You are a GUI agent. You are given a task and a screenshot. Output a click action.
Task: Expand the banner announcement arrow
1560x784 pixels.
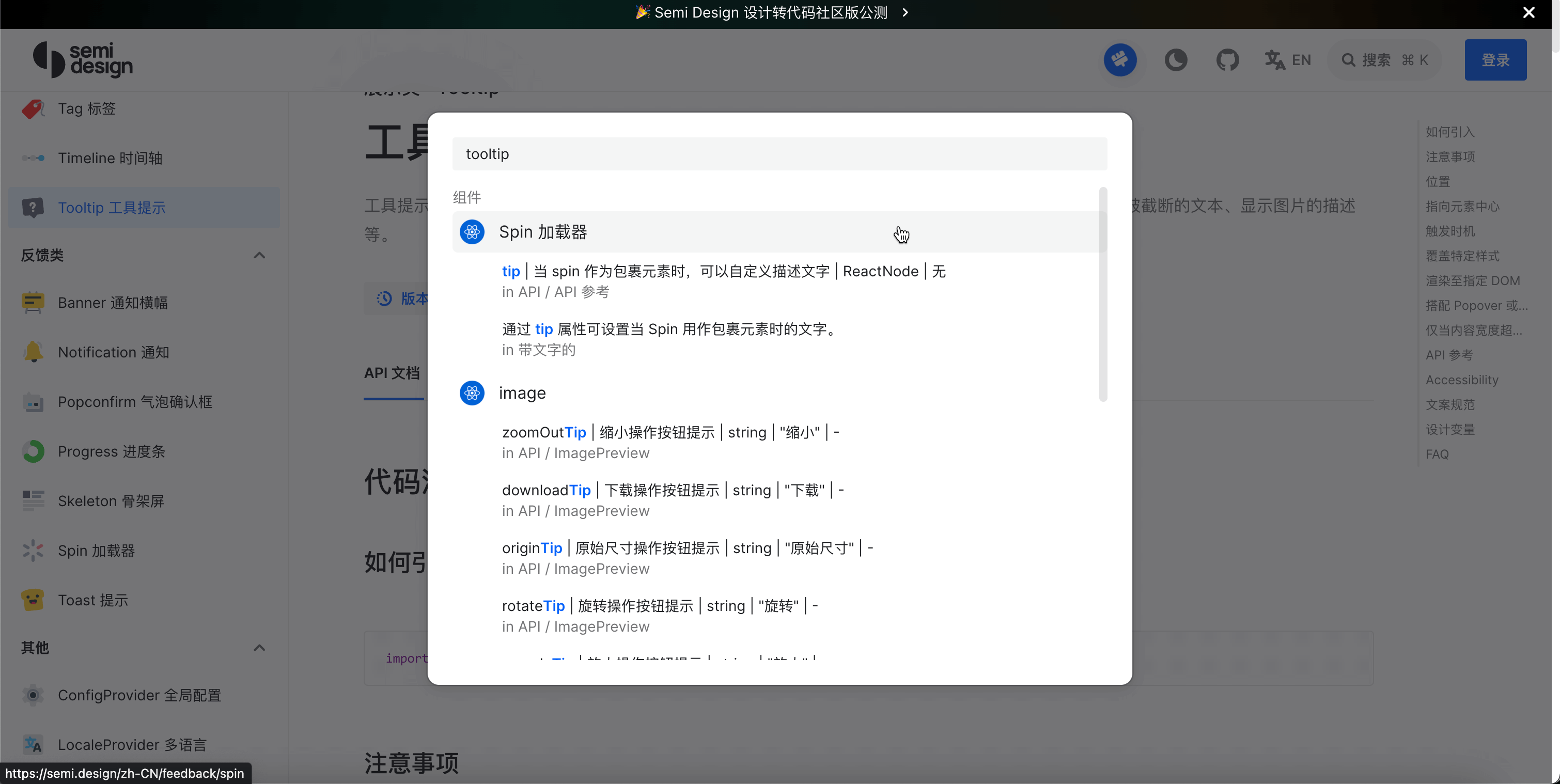(x=905, y=12)
